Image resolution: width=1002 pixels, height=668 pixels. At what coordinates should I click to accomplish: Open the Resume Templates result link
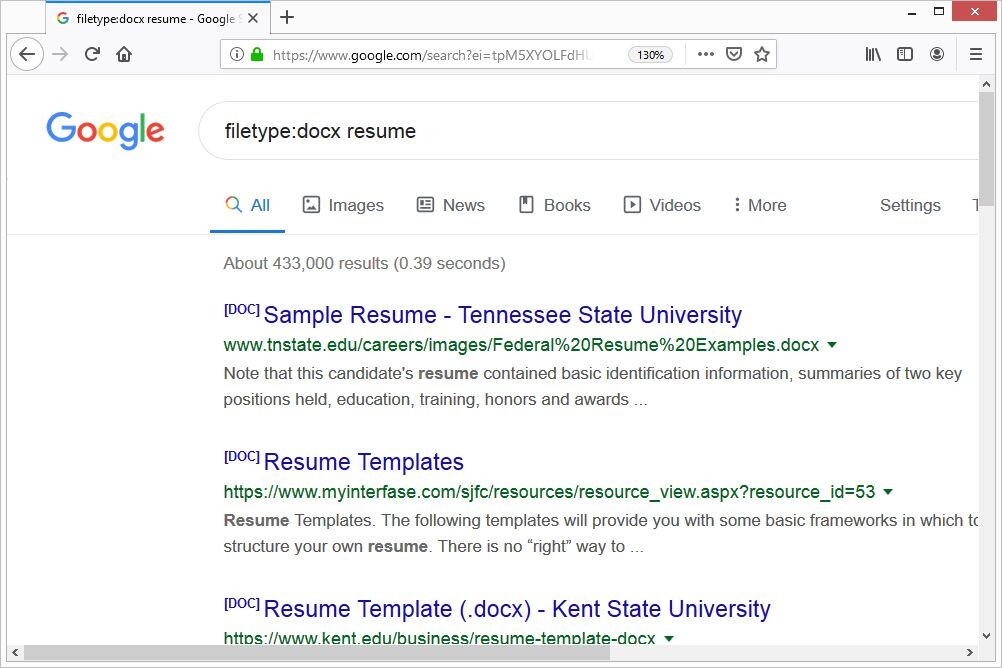pyautogui.click(x=364, y=462)
